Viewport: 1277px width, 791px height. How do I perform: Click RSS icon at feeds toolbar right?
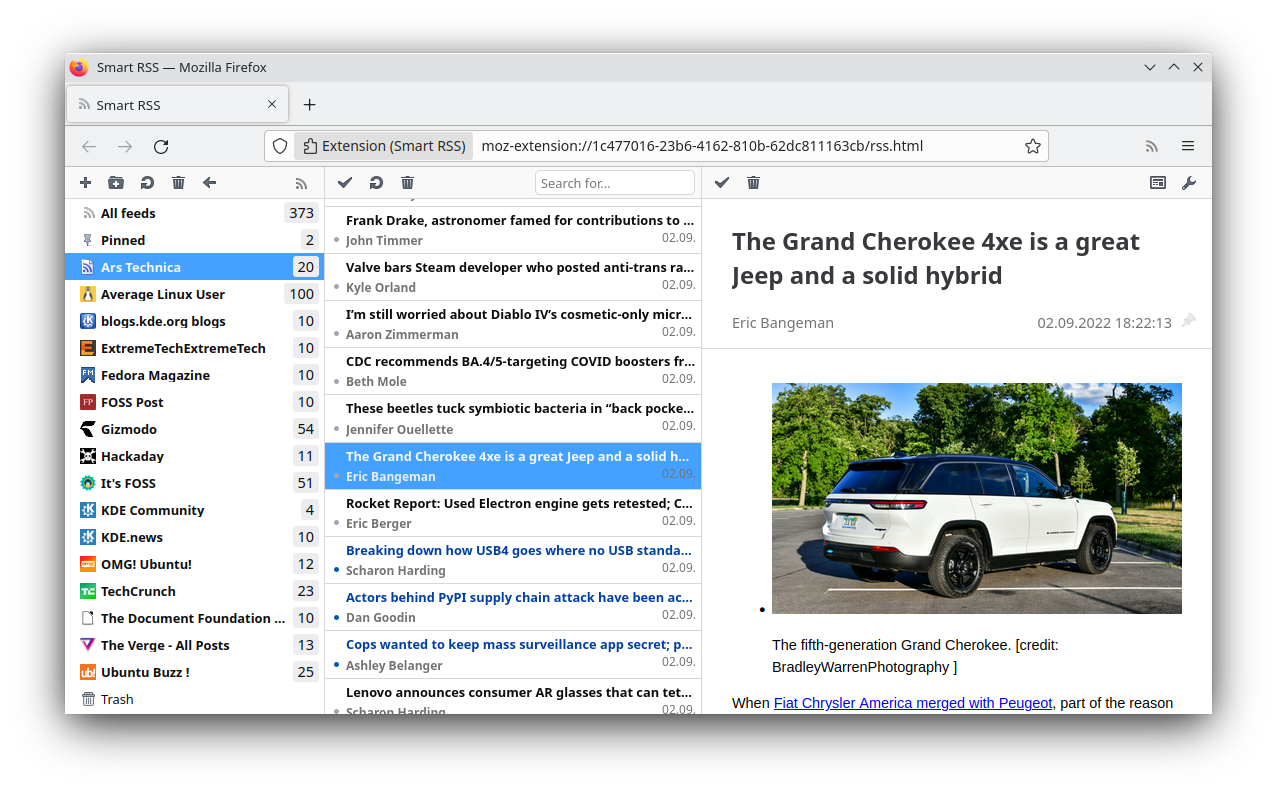[x=301, y=183]
